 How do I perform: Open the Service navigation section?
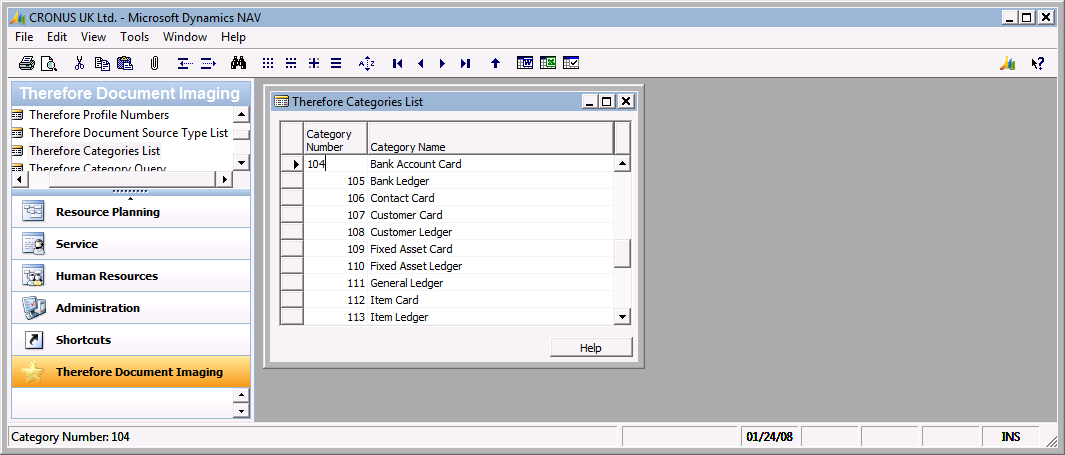(x=130, y=244)
